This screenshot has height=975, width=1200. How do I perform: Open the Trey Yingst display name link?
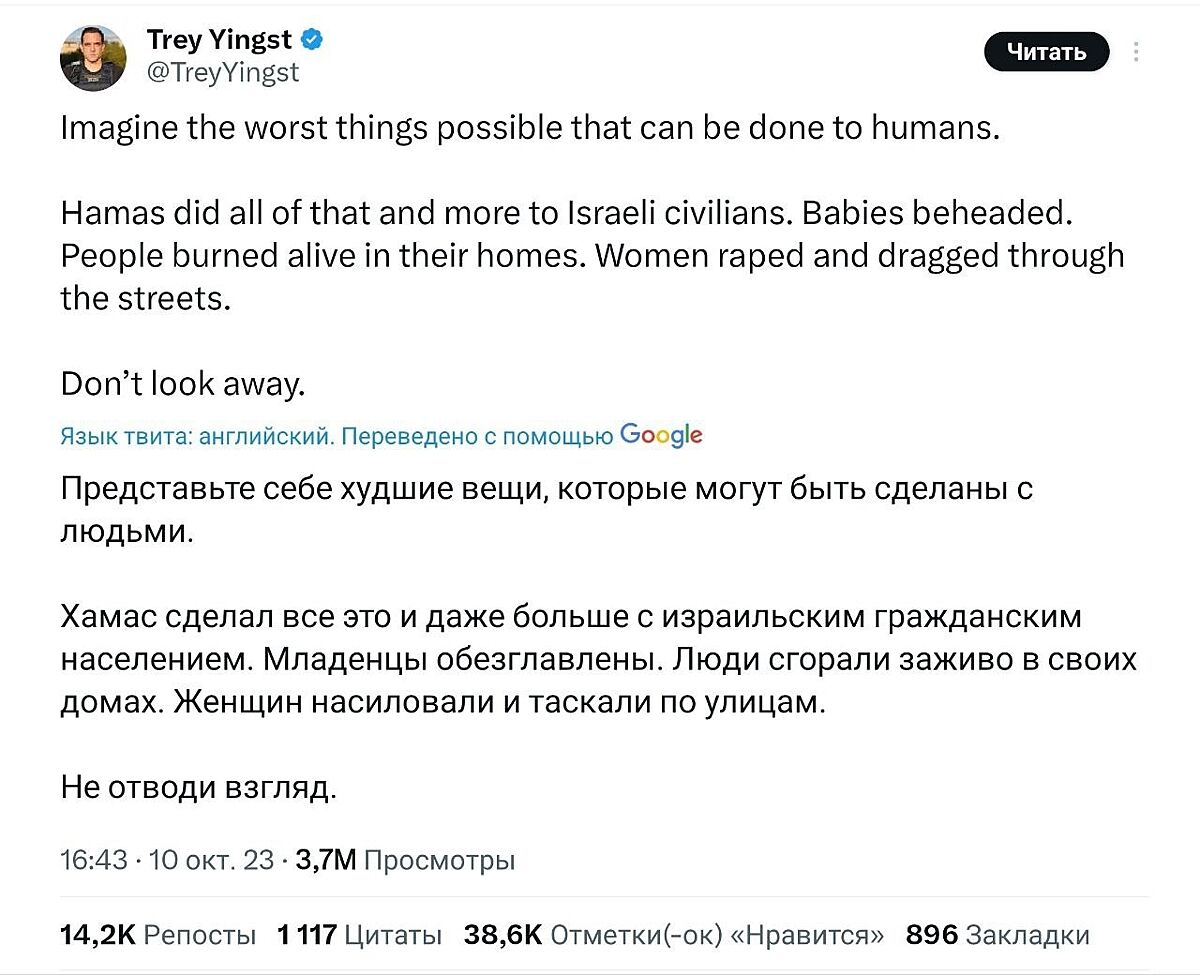click(219, 40)
